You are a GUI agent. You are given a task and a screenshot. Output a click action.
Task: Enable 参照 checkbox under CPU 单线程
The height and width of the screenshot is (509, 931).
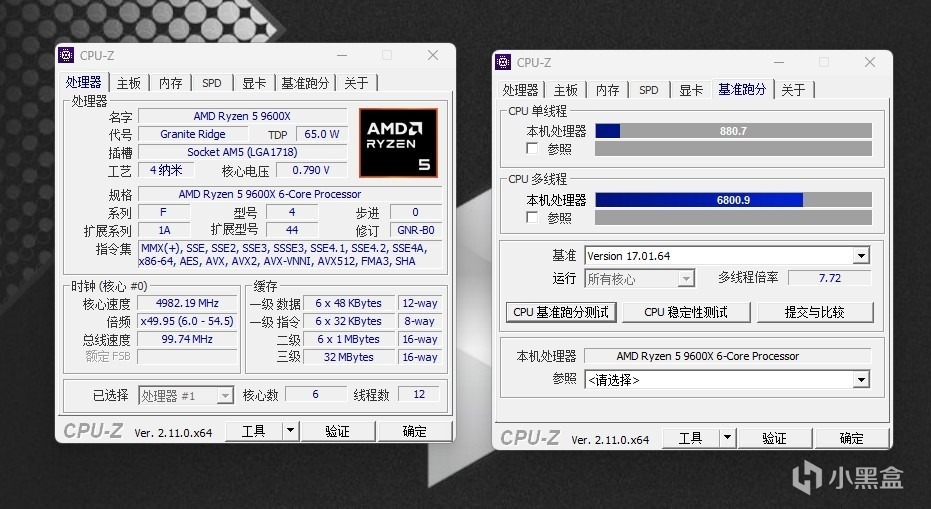(x=533, y=148)
